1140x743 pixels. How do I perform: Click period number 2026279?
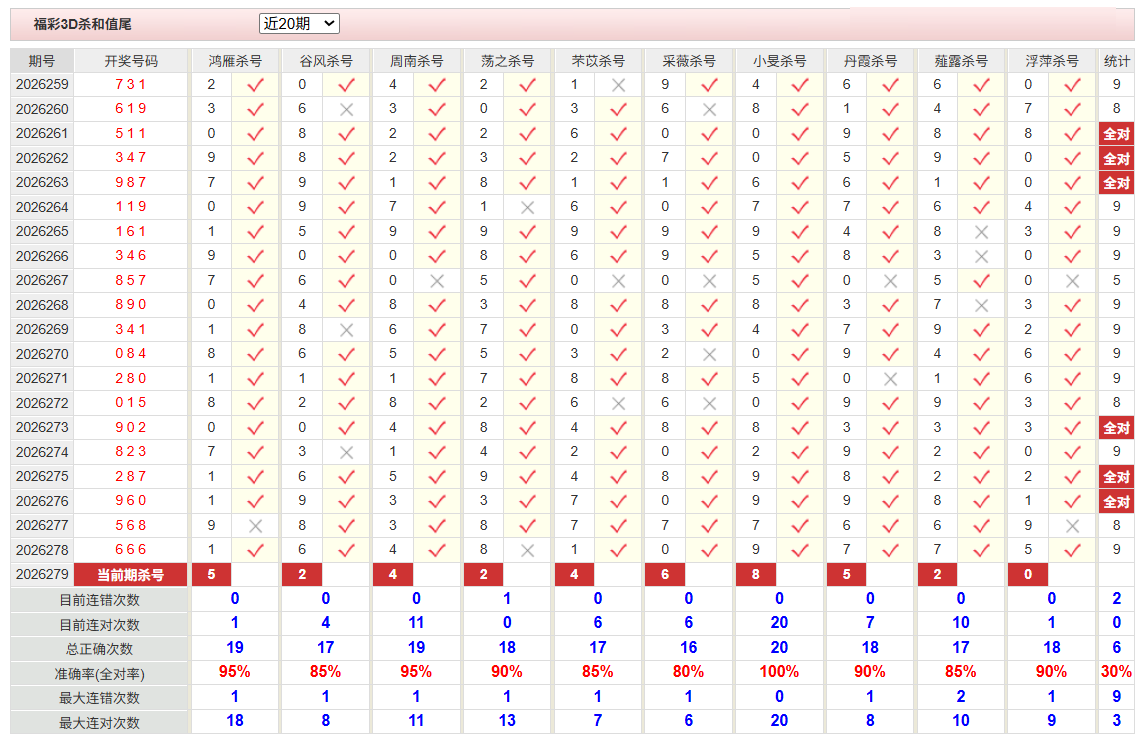tap(42, 574)
